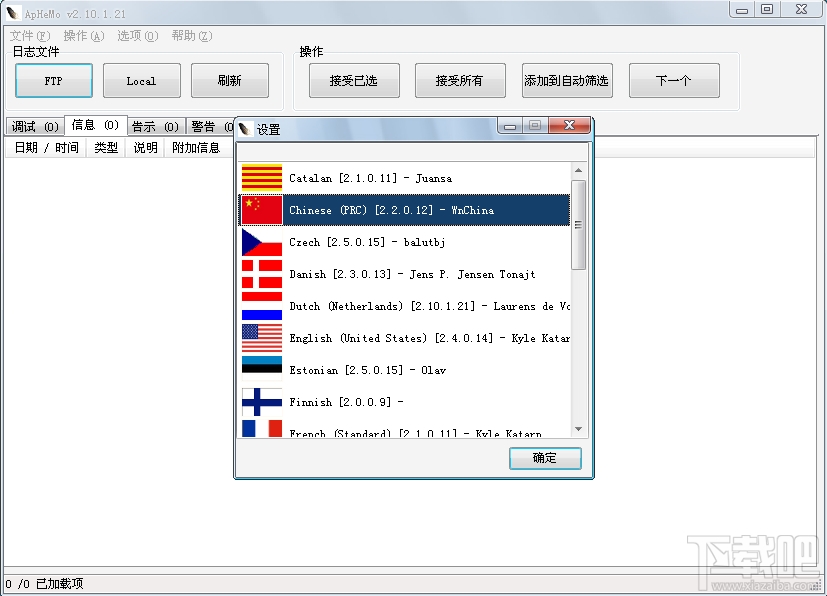The image size is (827, 596).
Task: Switch to the 调试 (0) tab
Action: coord(35,127)
